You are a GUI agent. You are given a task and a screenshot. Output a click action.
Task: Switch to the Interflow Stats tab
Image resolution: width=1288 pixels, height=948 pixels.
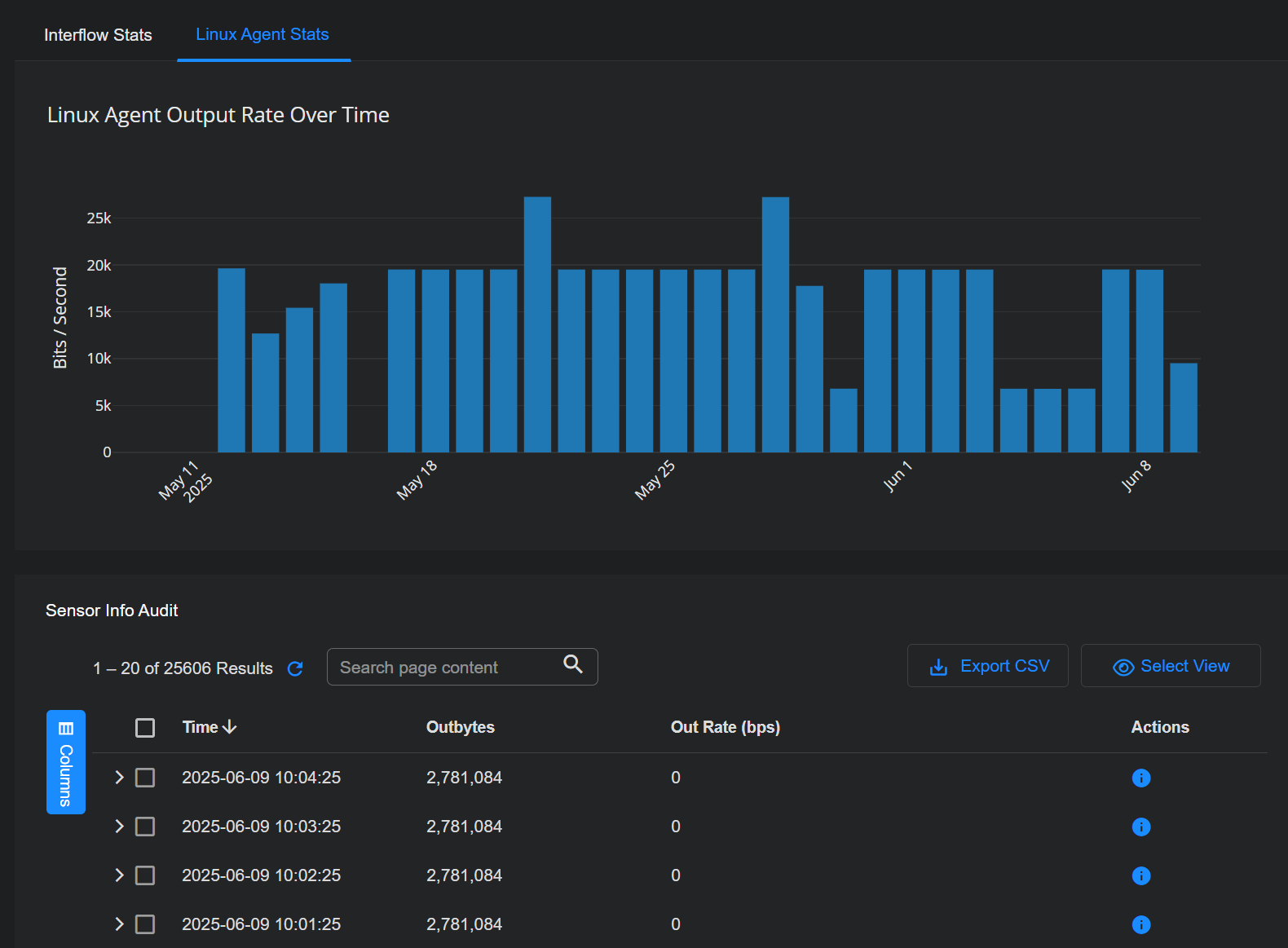pyautogui.click(x=98, y=35)
